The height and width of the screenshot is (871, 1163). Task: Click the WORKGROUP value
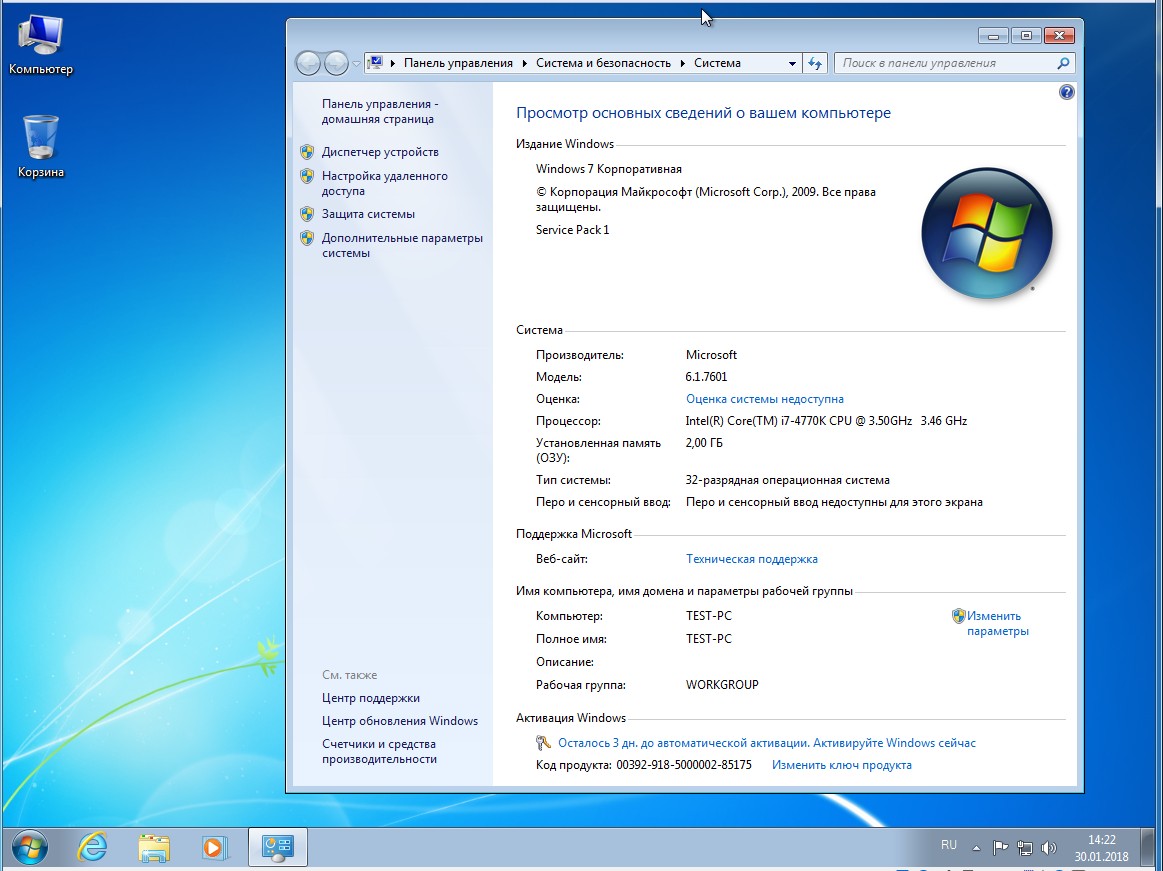[722, 685]
